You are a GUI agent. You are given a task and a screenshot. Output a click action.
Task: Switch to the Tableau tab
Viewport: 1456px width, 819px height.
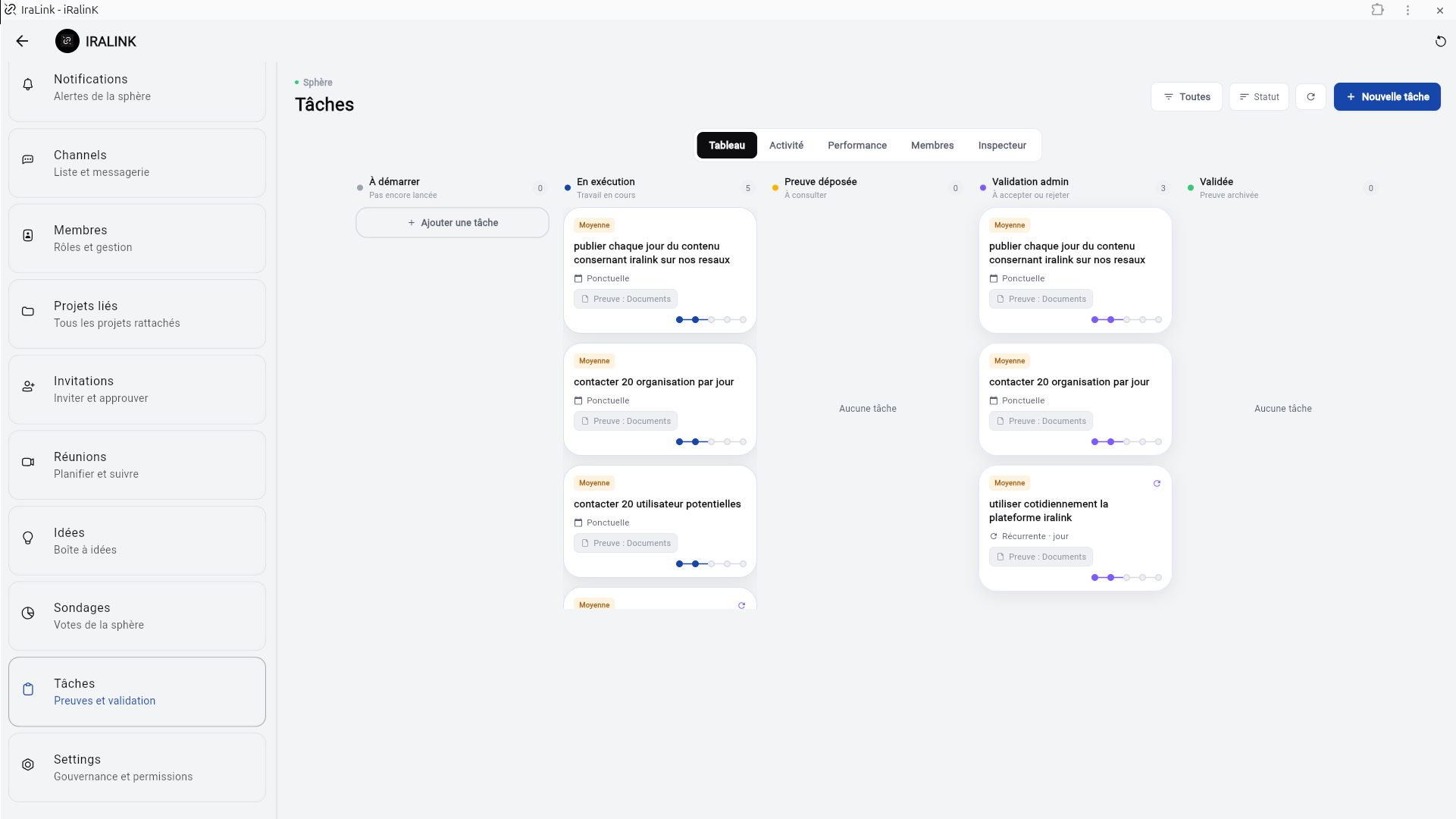[727, 145]
